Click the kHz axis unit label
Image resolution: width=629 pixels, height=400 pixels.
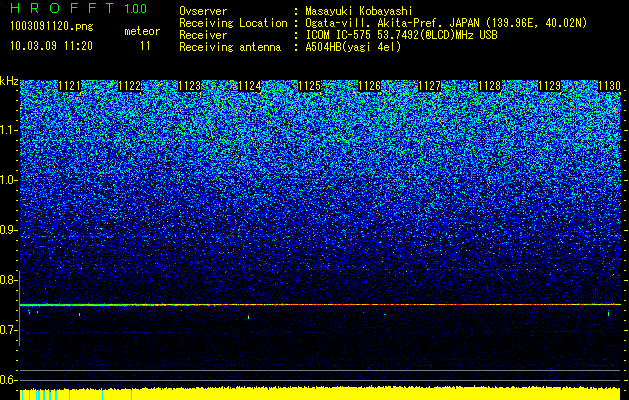click(x=9, y=81)
